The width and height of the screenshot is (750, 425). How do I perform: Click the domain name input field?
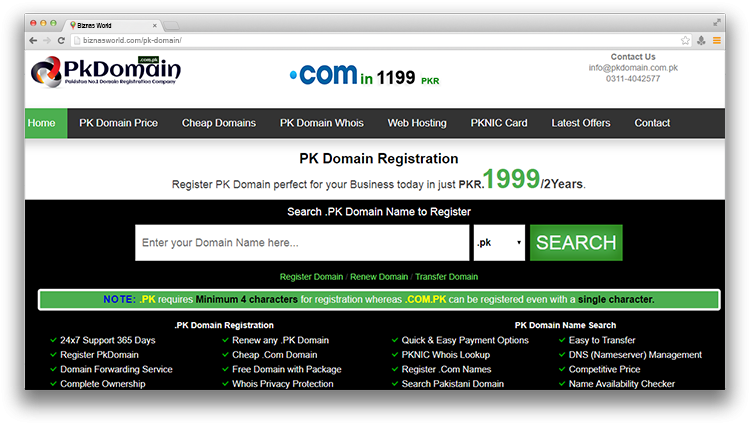[x=302, y=243]
